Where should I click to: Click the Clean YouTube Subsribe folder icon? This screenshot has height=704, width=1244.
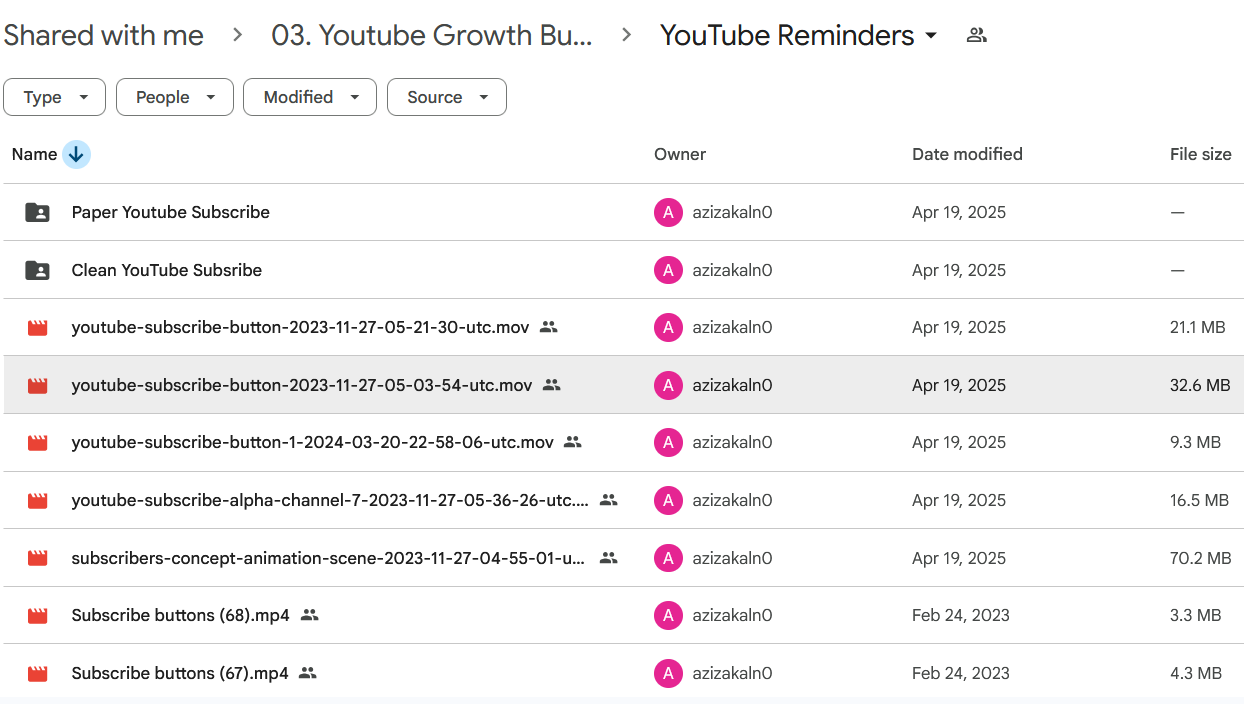pyautogui.click(x=37, y=270)
